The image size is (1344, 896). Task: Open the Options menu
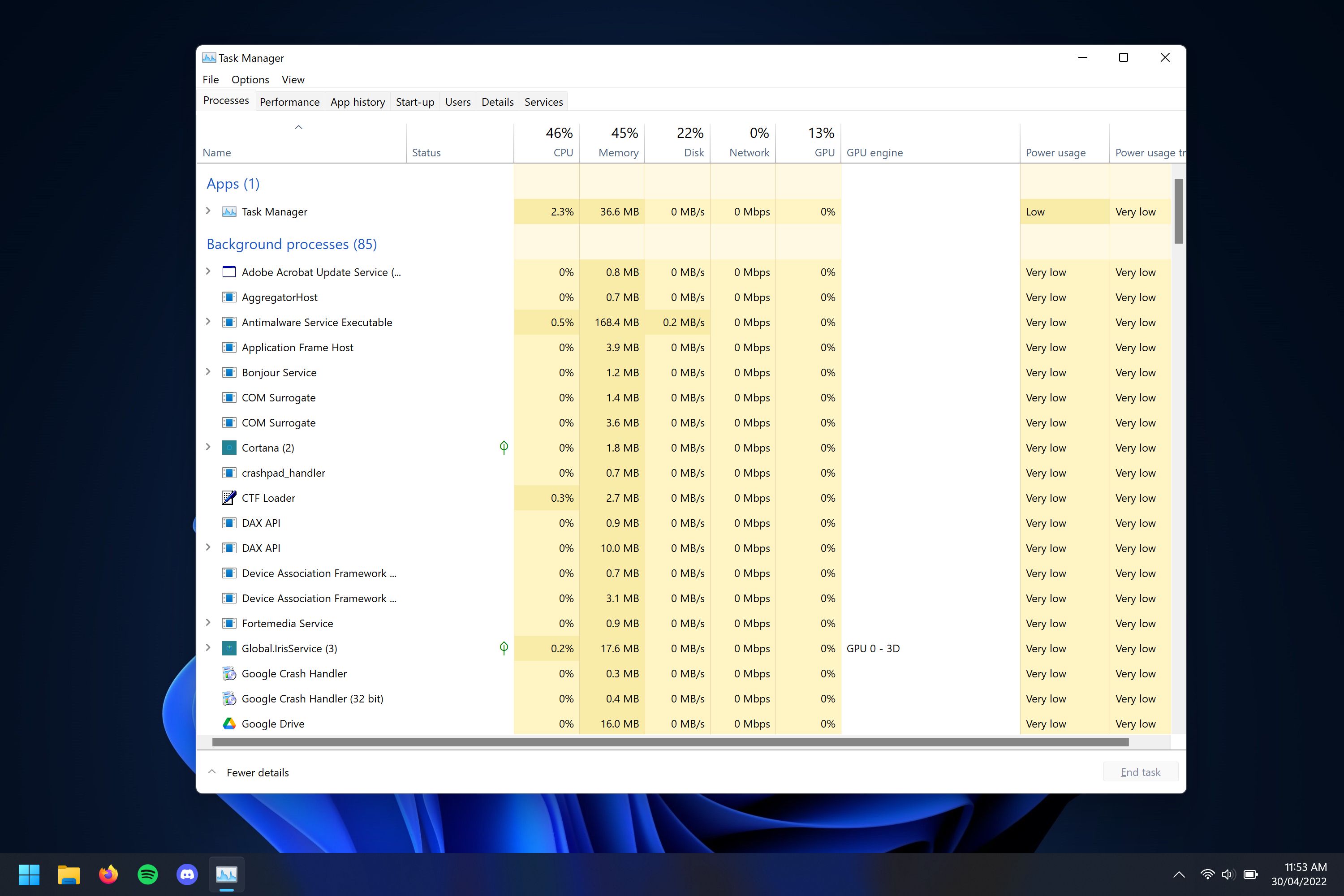click(250, 79)
